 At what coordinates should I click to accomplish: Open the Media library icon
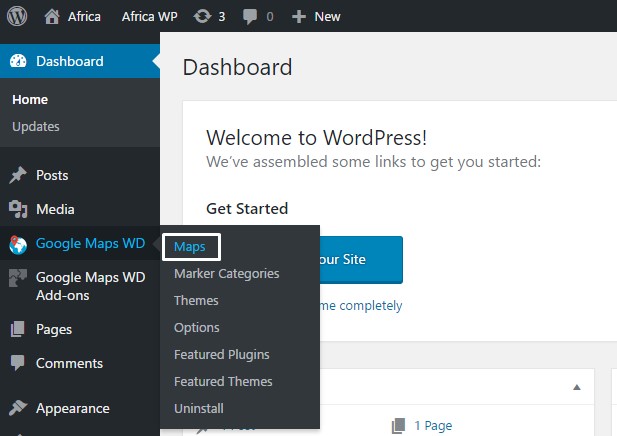click(18, 209)
